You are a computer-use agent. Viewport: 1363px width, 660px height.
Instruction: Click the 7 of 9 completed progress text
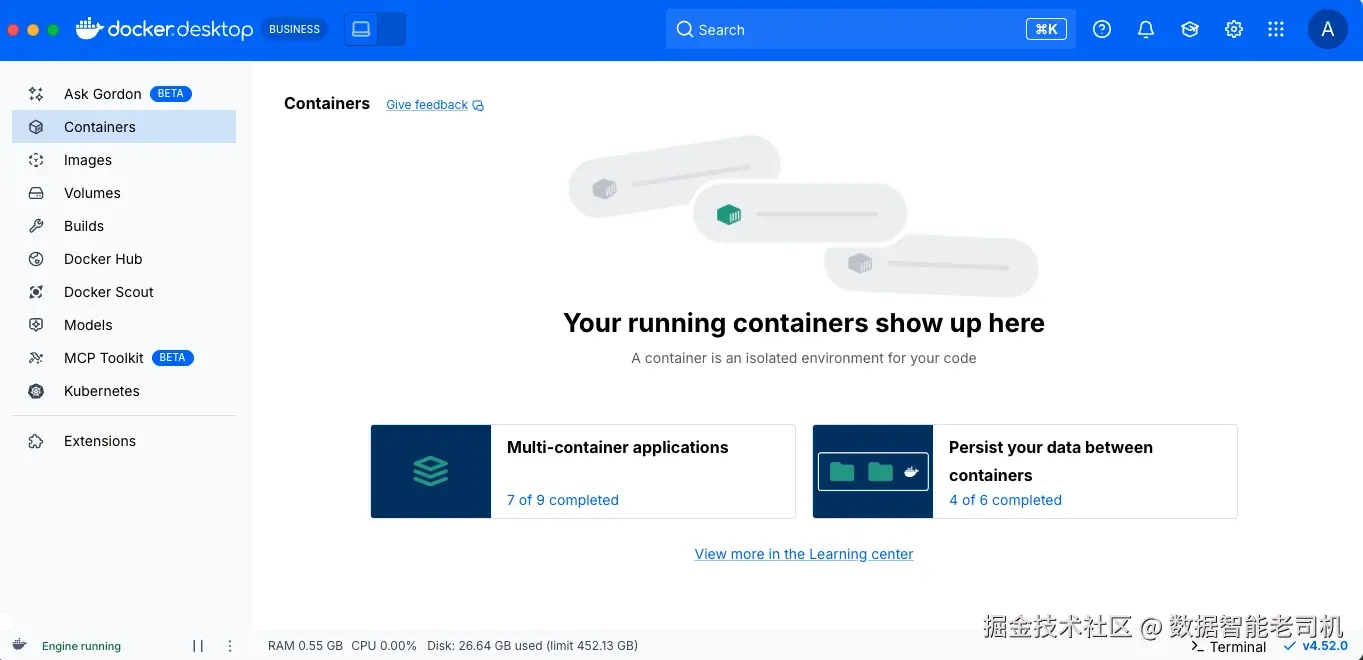coord(563,500)
